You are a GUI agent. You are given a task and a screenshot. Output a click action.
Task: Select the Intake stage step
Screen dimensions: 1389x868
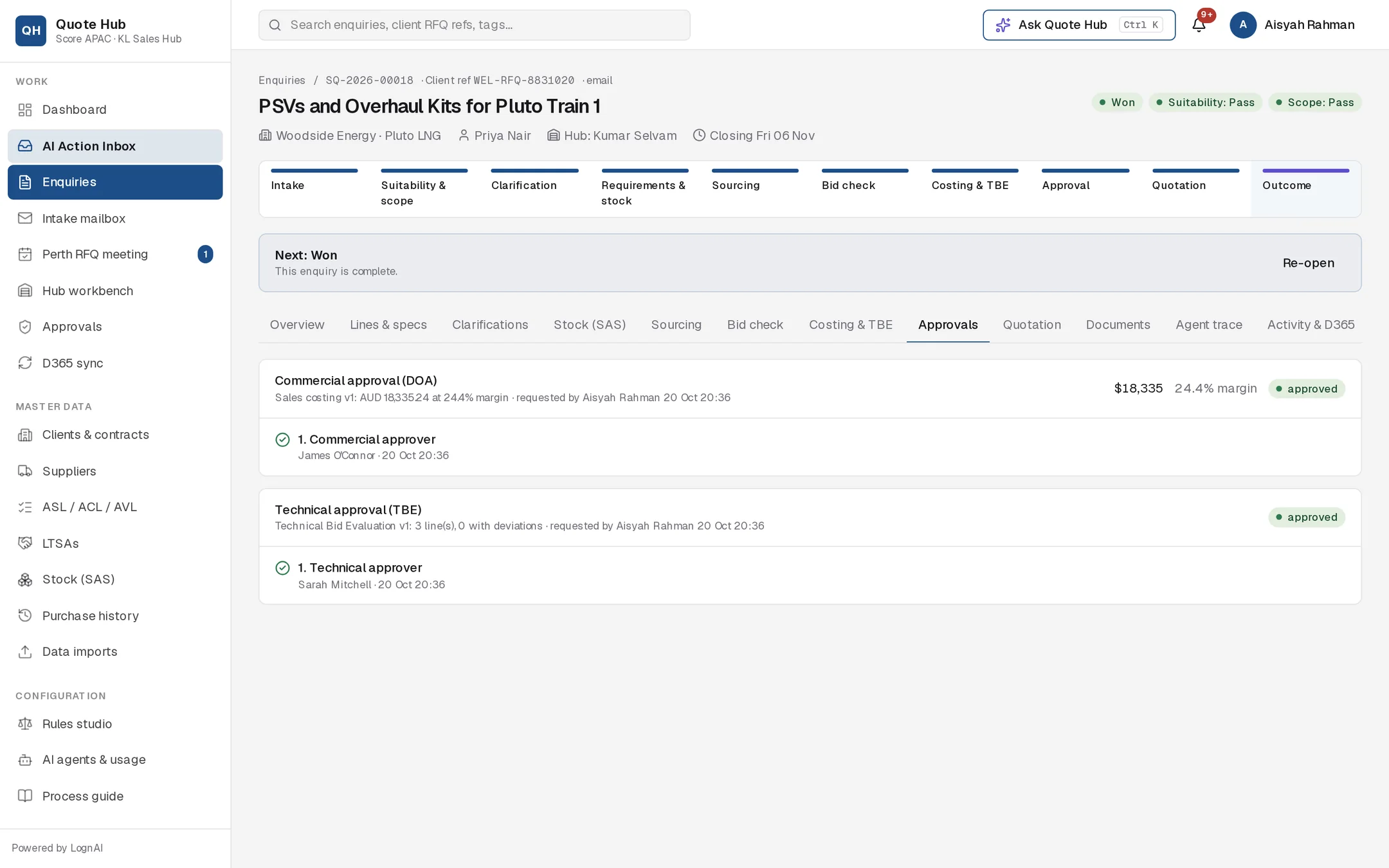[314, 188]
